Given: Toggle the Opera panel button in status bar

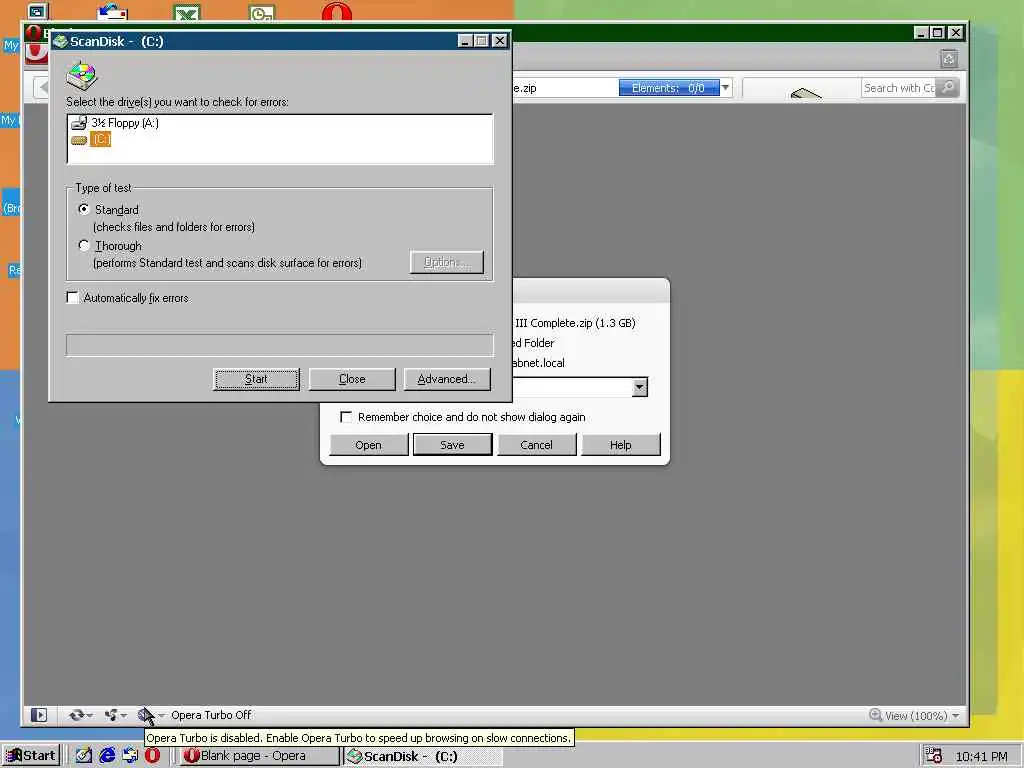Looking at the screenshot, I should point(39,715).
